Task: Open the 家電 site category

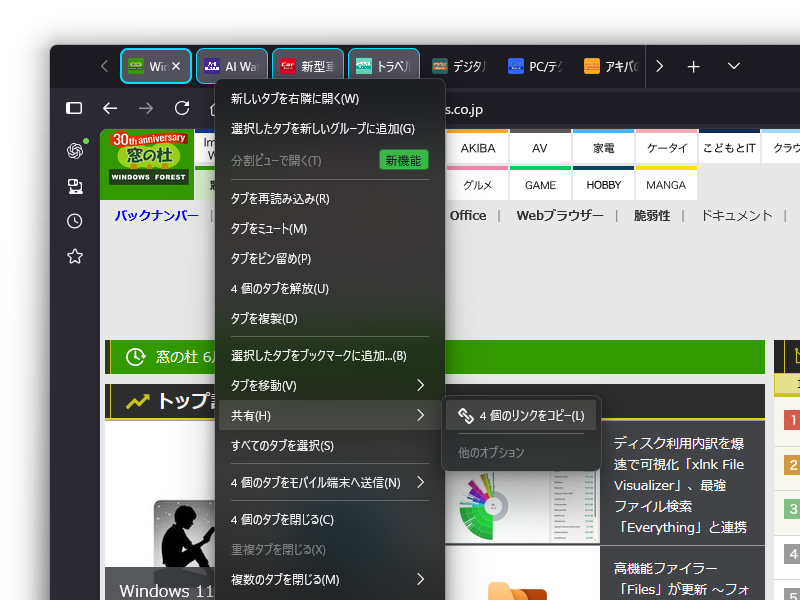Action: [x=603, y=147]
